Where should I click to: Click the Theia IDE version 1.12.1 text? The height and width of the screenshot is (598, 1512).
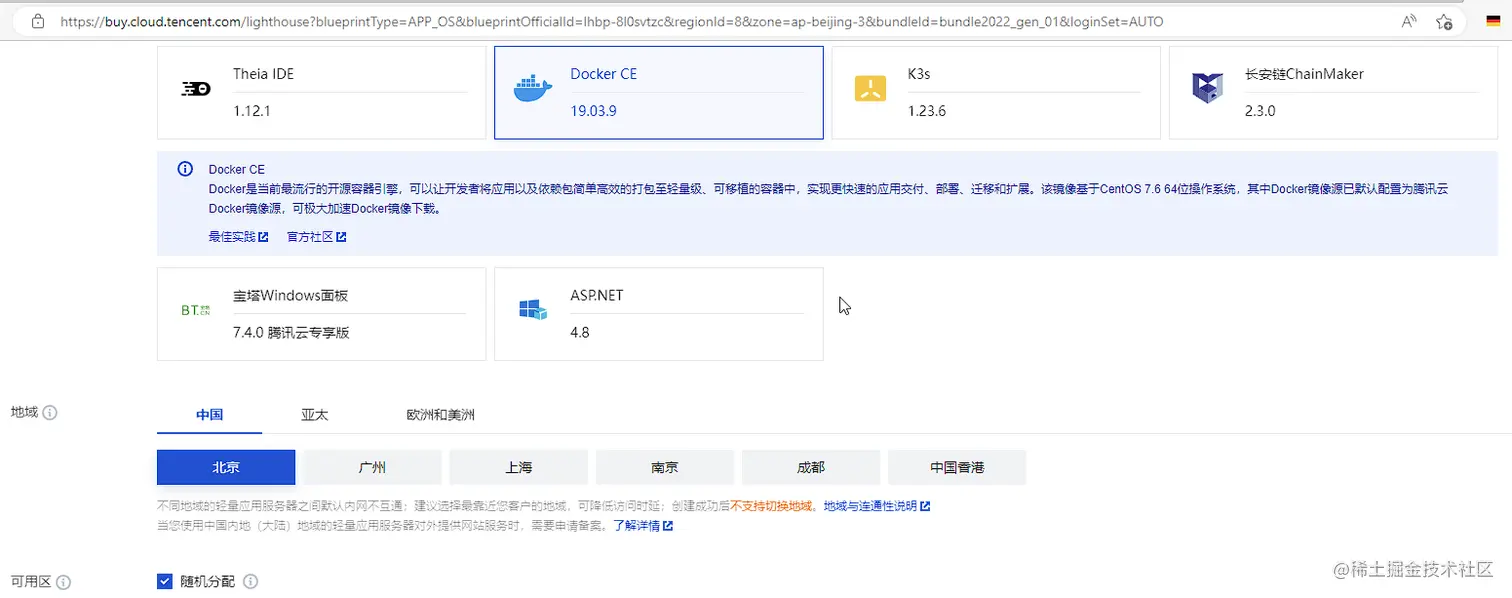[x=252, y=111]
